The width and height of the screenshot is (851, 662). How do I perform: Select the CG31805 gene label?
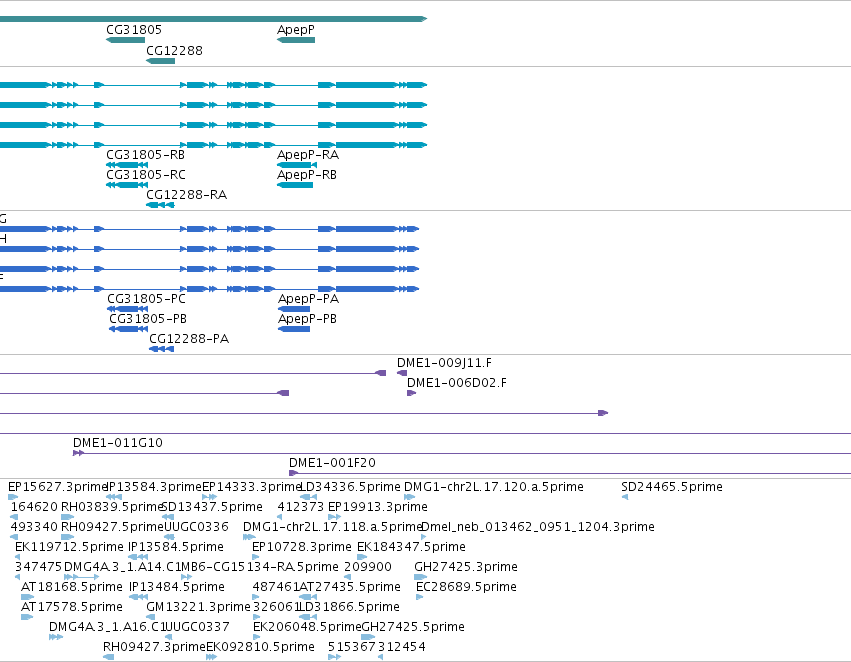point(134,30)
